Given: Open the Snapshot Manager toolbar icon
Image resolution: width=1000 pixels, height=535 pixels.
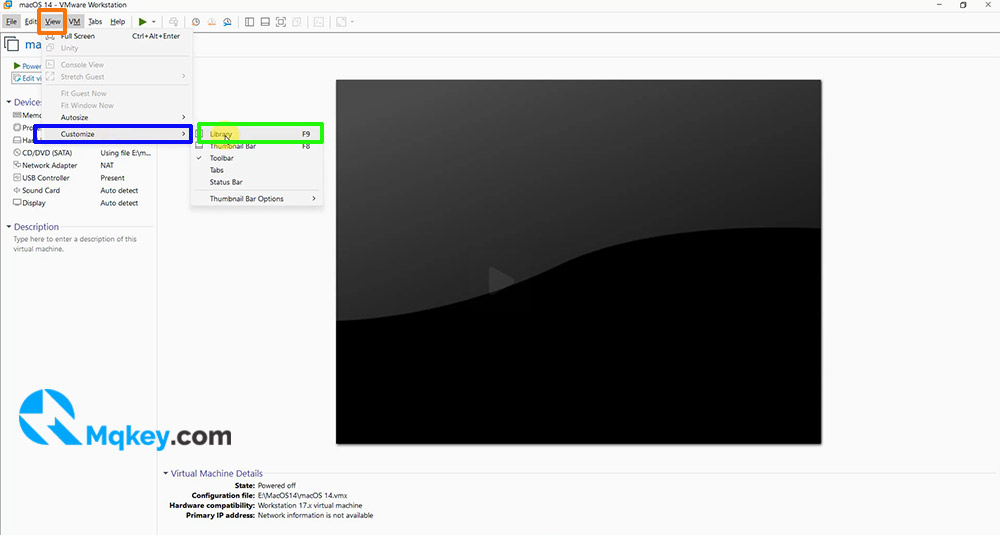Looking at the screenshot, I should click(x=228, y=22).
